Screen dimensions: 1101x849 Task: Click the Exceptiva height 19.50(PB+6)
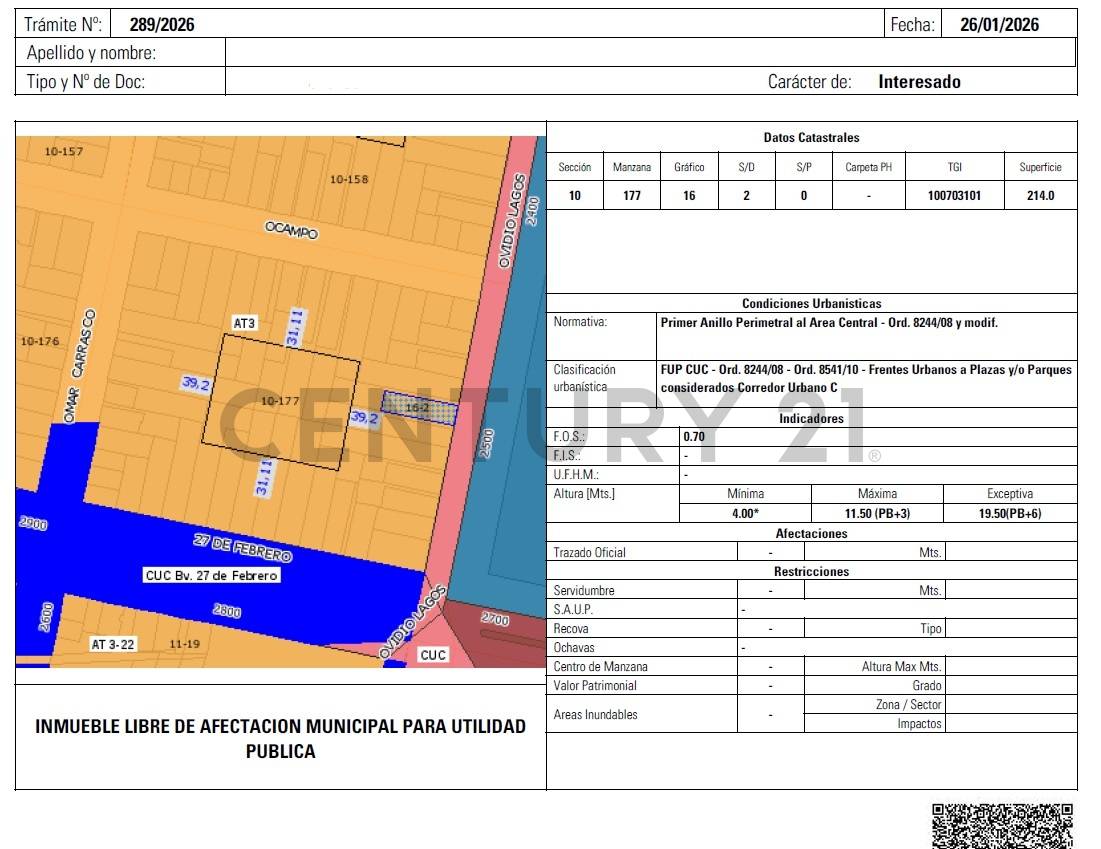click(x=1009, y=513)
